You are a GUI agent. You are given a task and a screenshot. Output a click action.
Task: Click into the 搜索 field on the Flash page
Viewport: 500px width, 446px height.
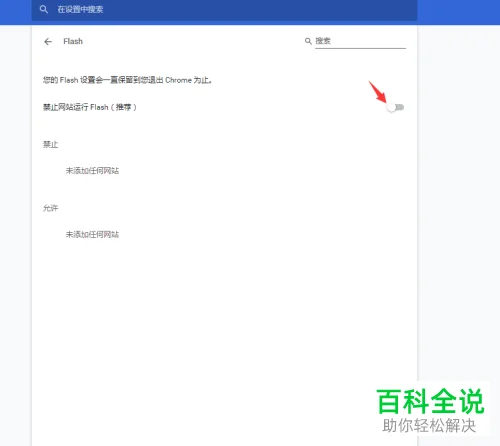[360, 41]
